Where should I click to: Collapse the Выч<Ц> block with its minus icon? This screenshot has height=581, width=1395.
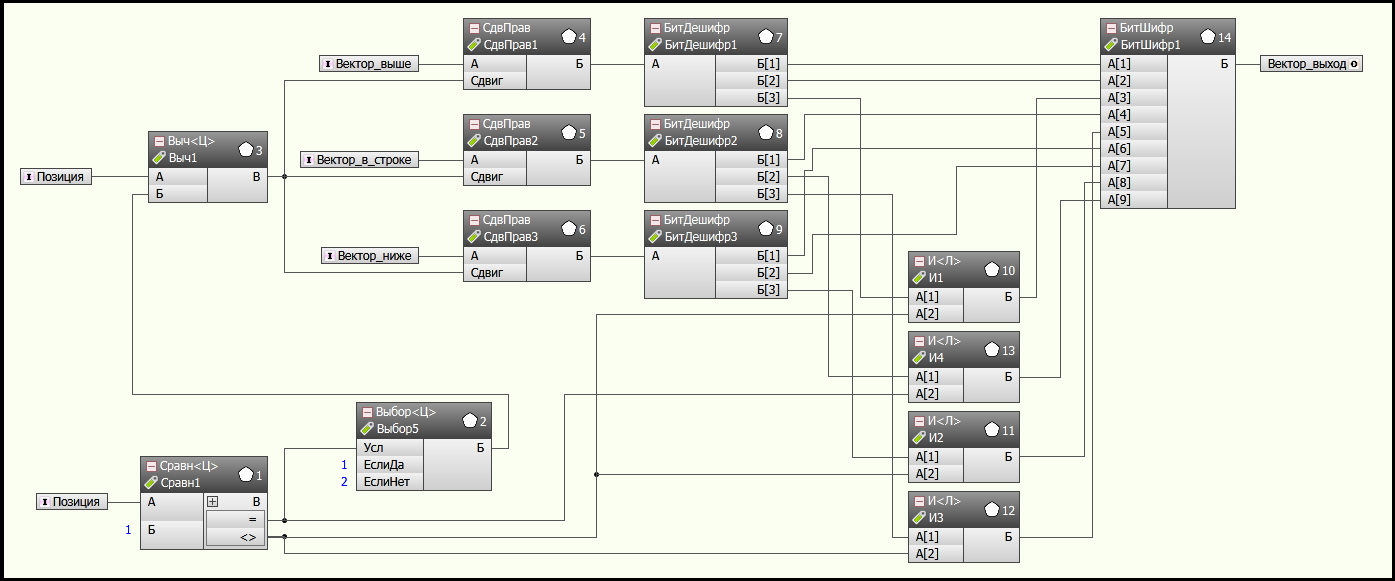coord(158,141)
